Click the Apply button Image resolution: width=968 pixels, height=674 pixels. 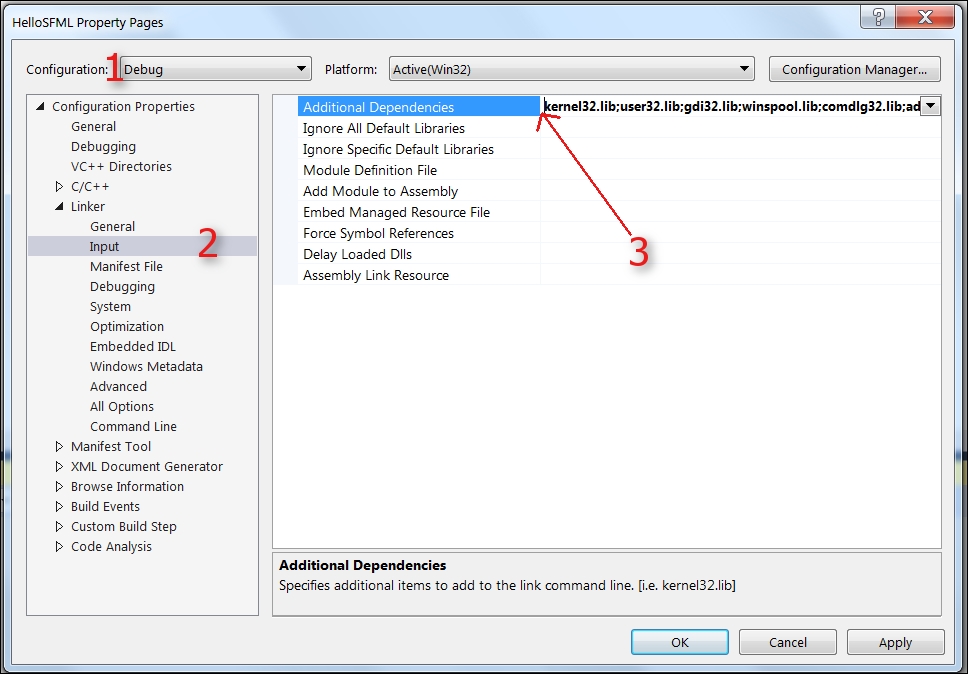coord(895,642)
